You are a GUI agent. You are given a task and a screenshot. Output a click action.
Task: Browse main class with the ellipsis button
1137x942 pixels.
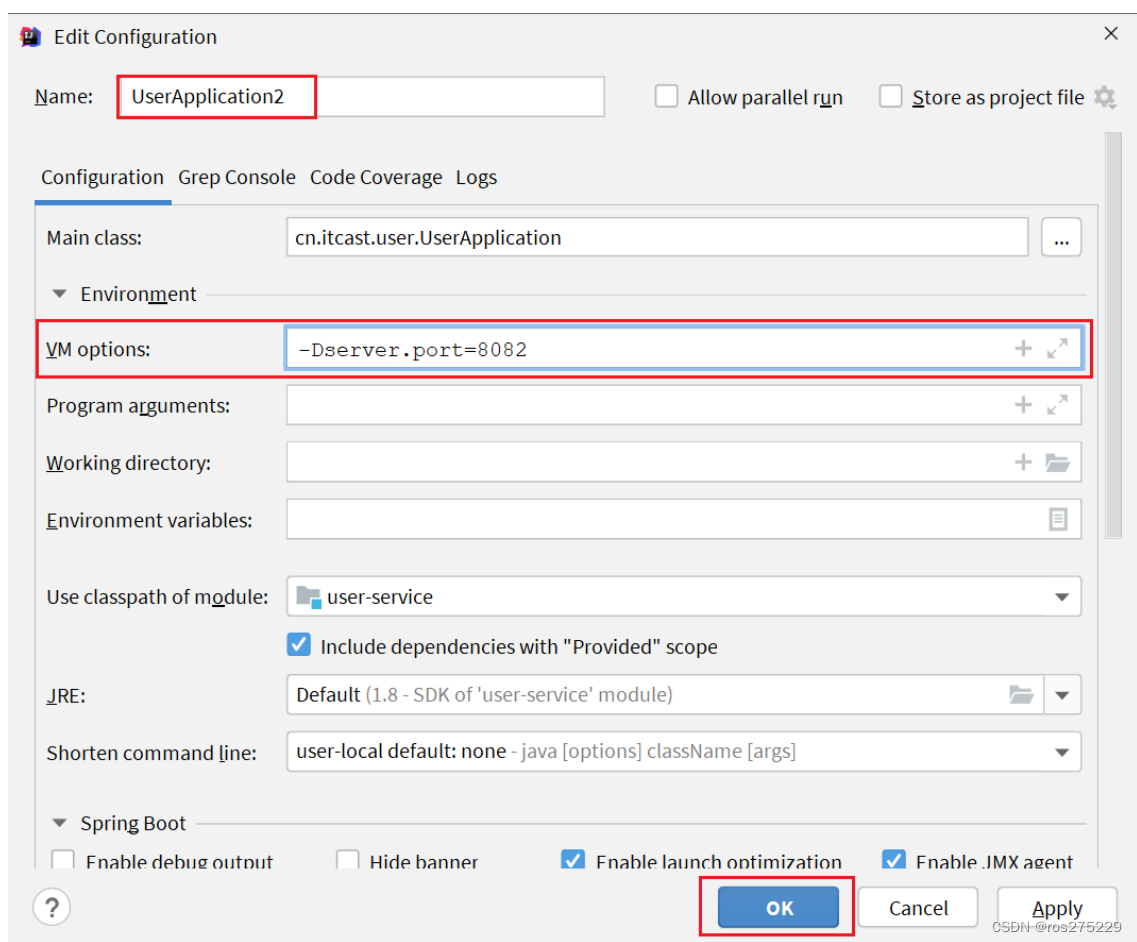pos(1061,237)
